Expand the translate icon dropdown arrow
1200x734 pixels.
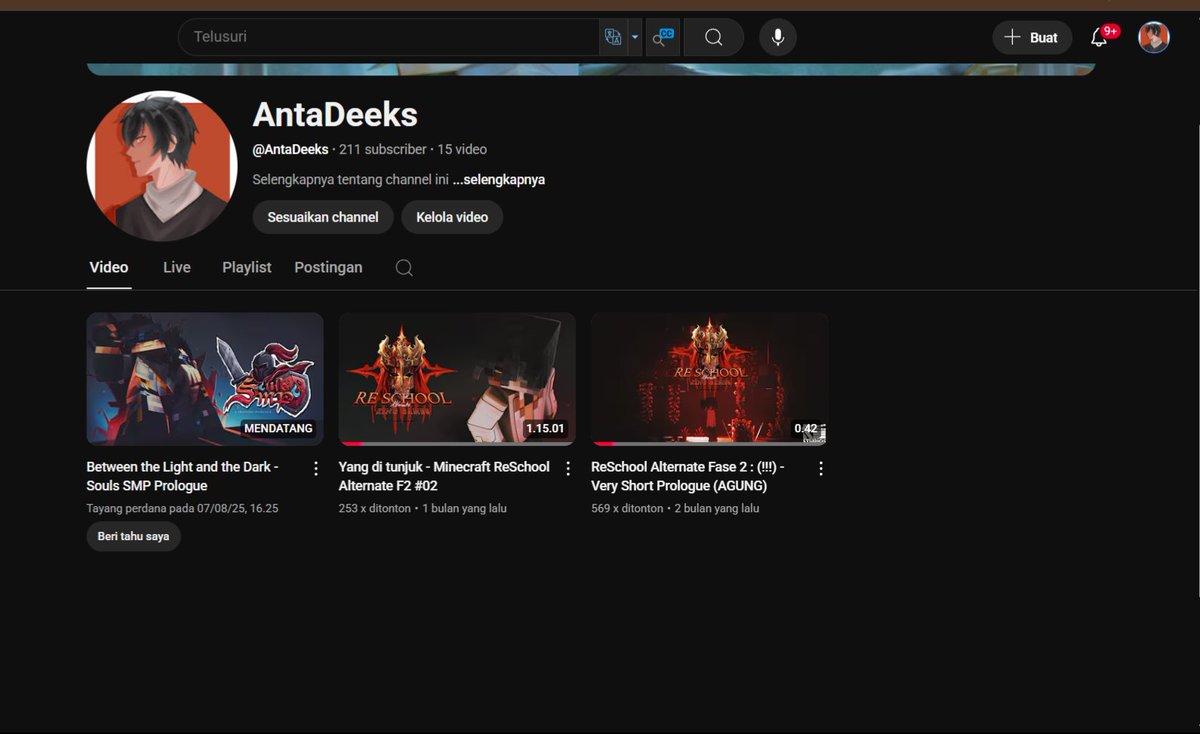635,37
